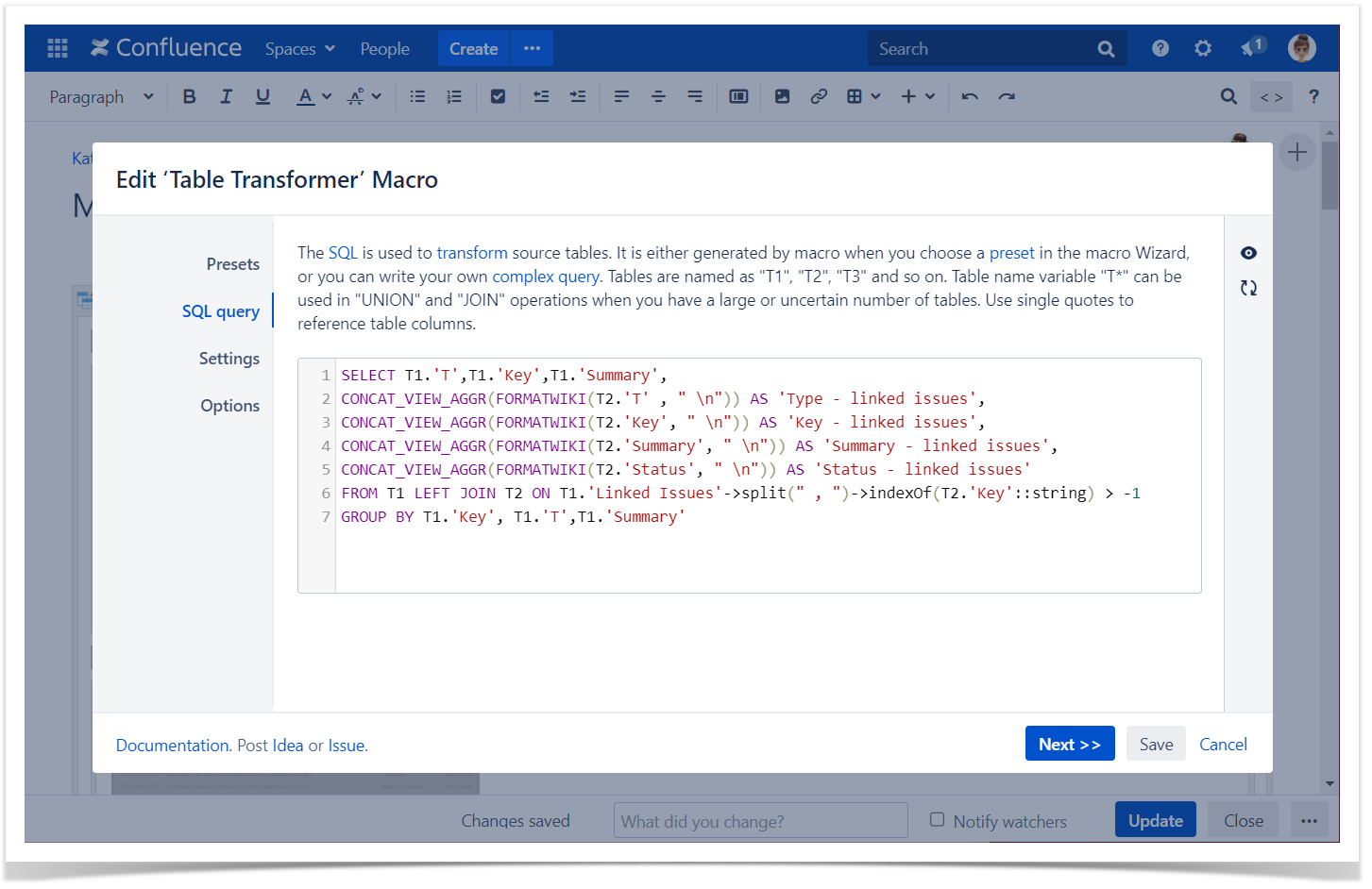Screen dimensions: 1372x889
Task: Open the Spaces dropdown menu
Action: (x=299, y=48)
